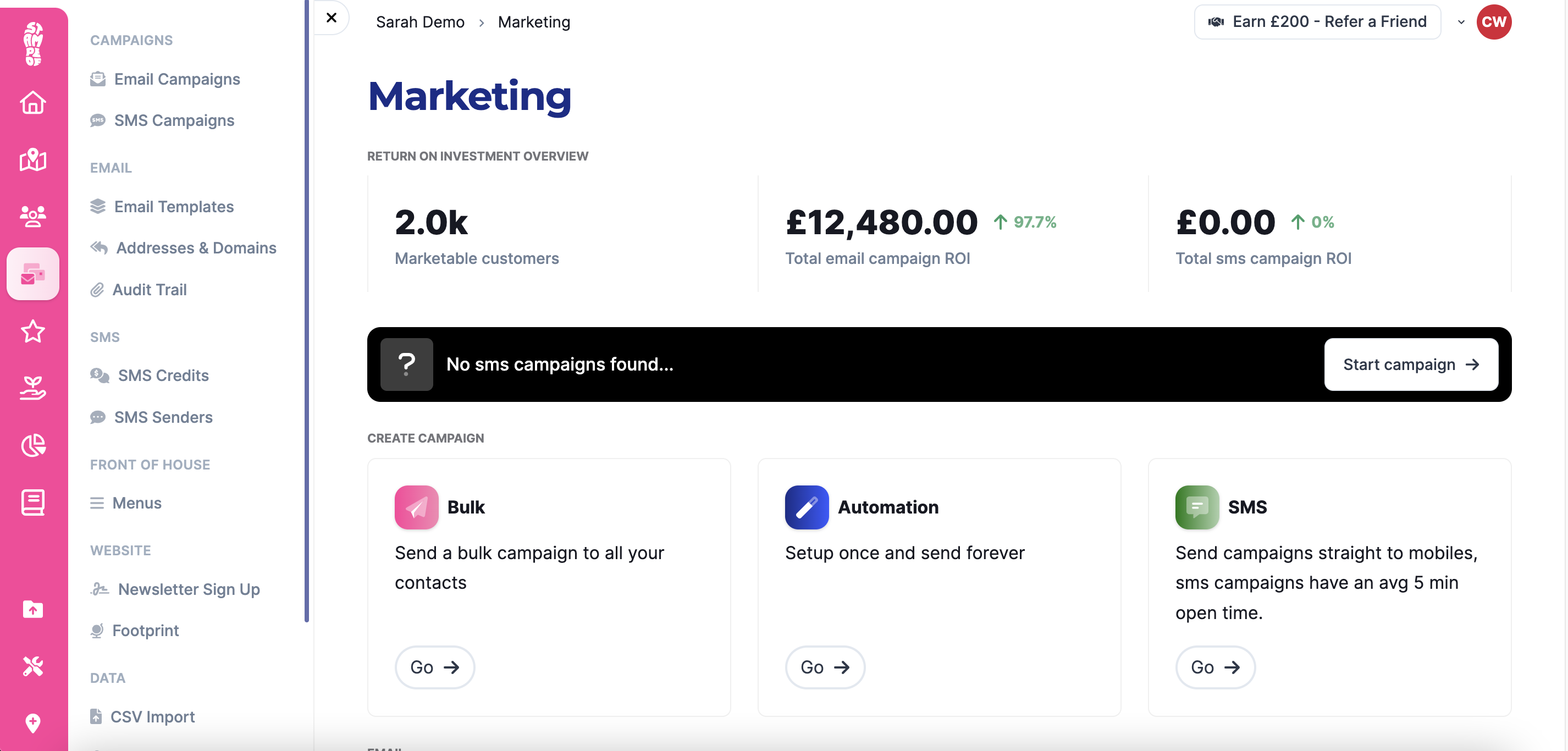
Task: Select Addresses & Domains menu entry
Action: pos(196,249)
